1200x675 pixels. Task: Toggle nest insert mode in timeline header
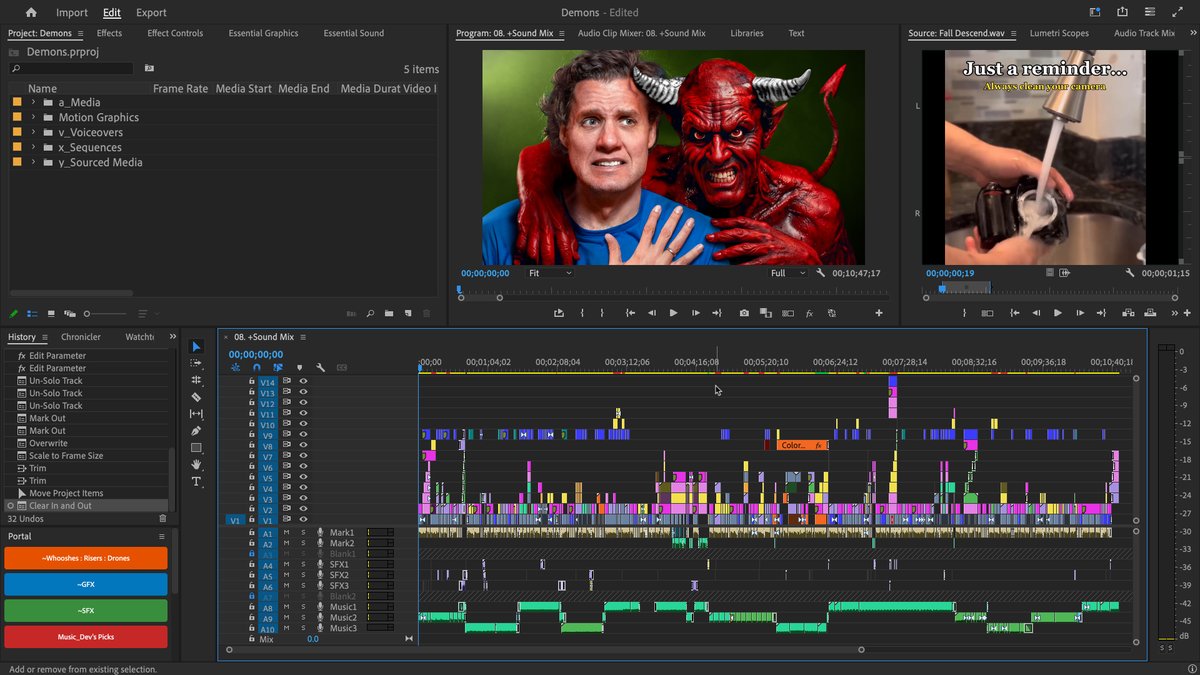[x=236, y=368]
